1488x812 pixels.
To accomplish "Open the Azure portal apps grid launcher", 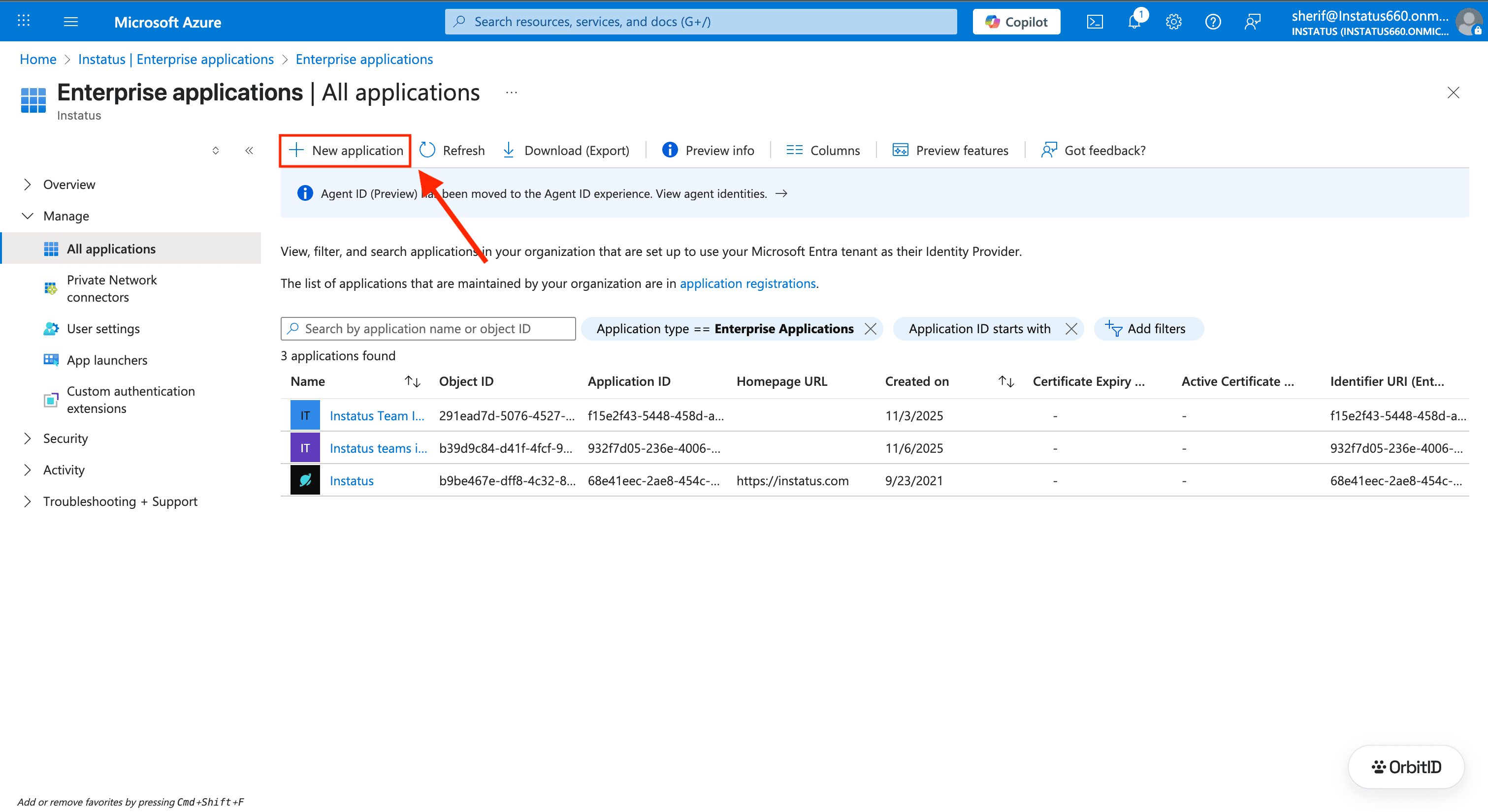I will (24, 21).
